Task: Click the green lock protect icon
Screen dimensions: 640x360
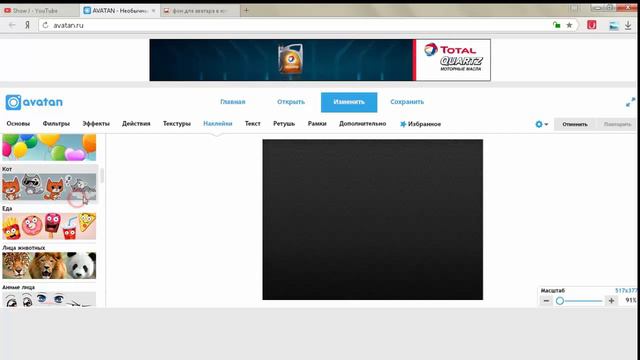Action: coord(556,25)
